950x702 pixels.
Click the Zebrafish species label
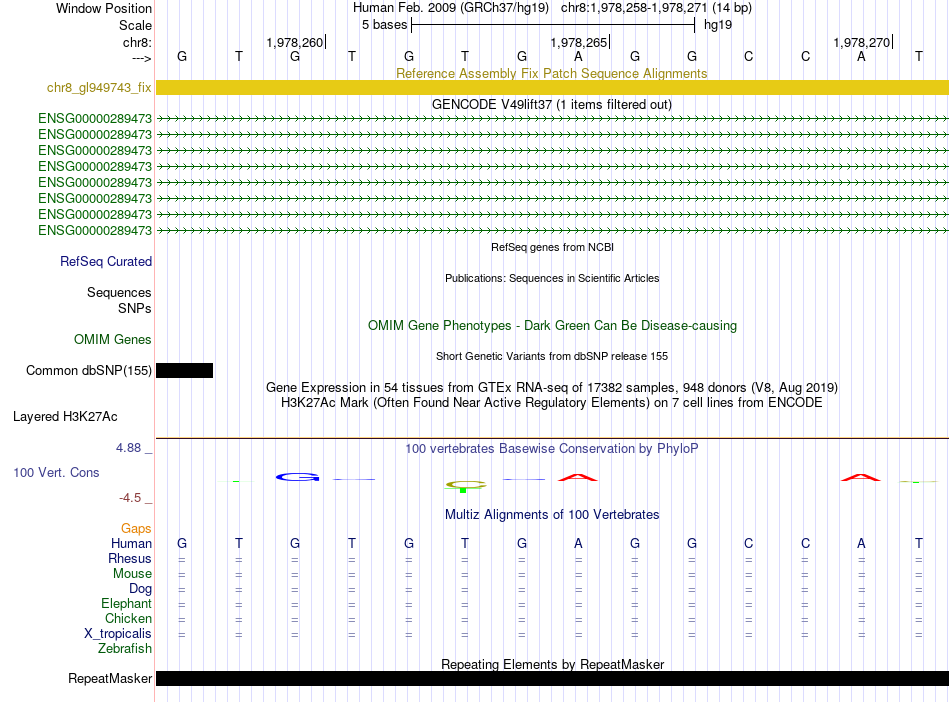coord(125,649)
